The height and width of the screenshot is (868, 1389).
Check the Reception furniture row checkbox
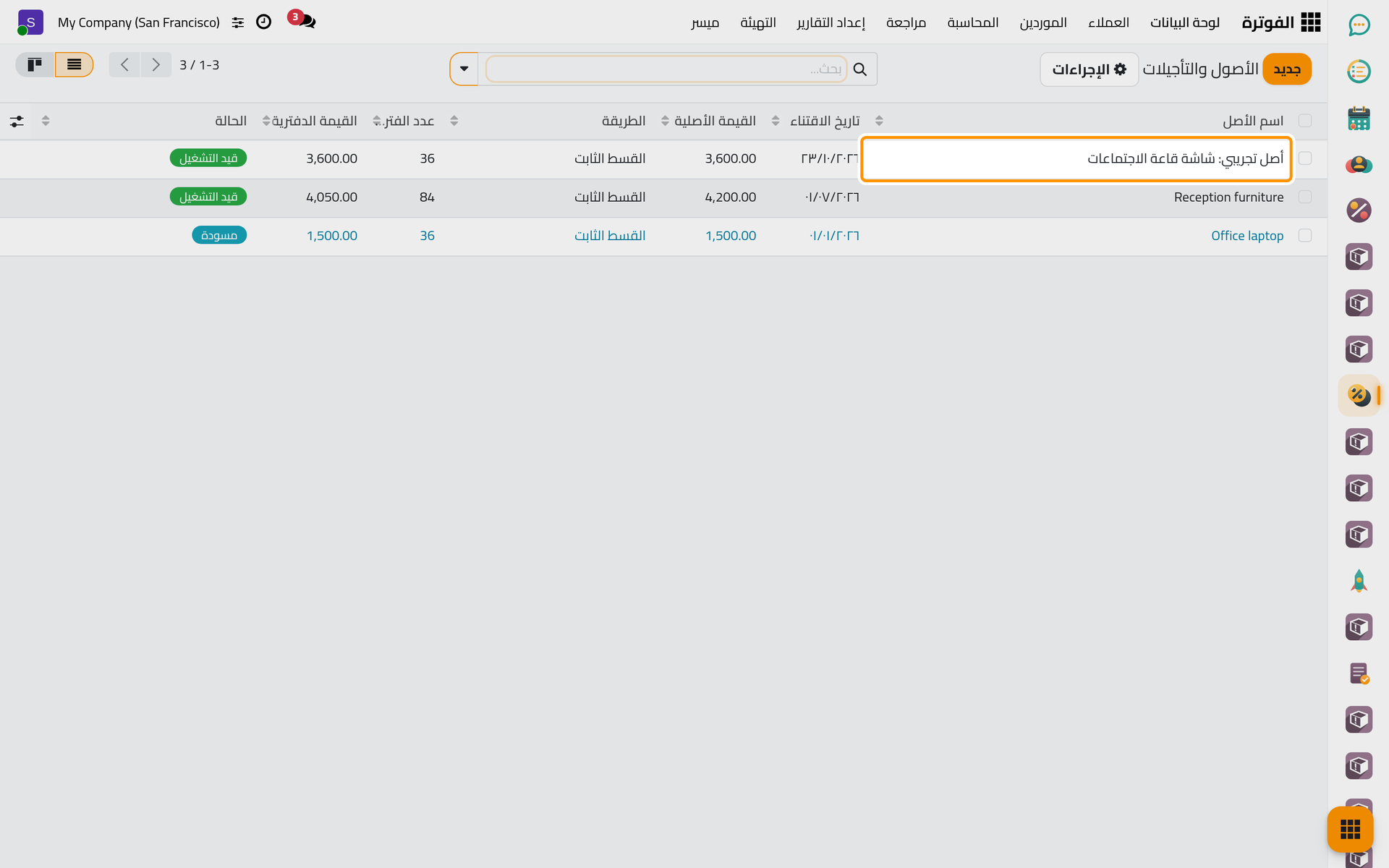pos(1305,197)
